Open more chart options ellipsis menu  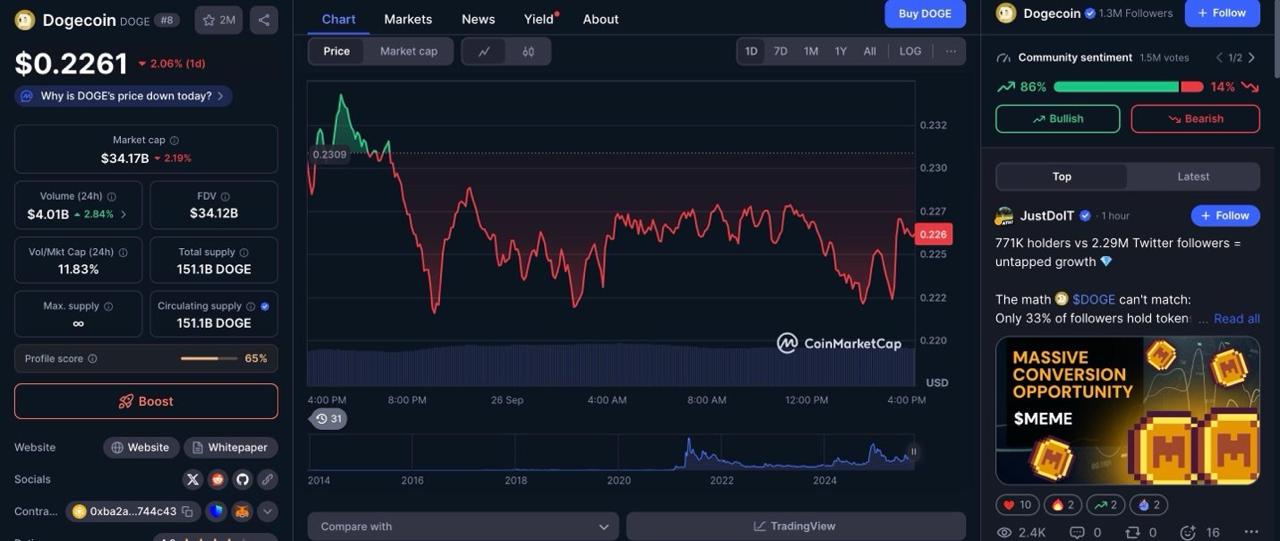point(950,51)
